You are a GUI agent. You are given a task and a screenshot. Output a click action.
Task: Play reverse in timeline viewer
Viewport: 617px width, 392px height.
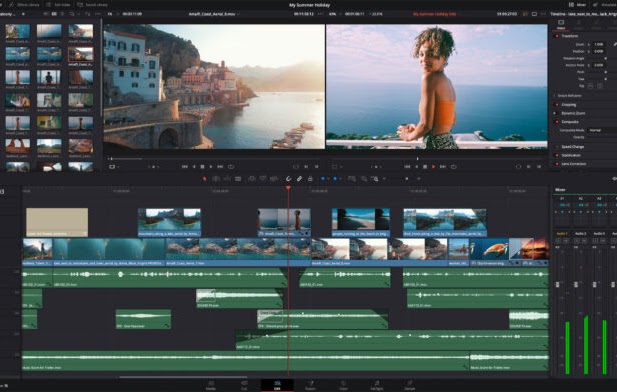pyautogui.click(x=416, y=167)
